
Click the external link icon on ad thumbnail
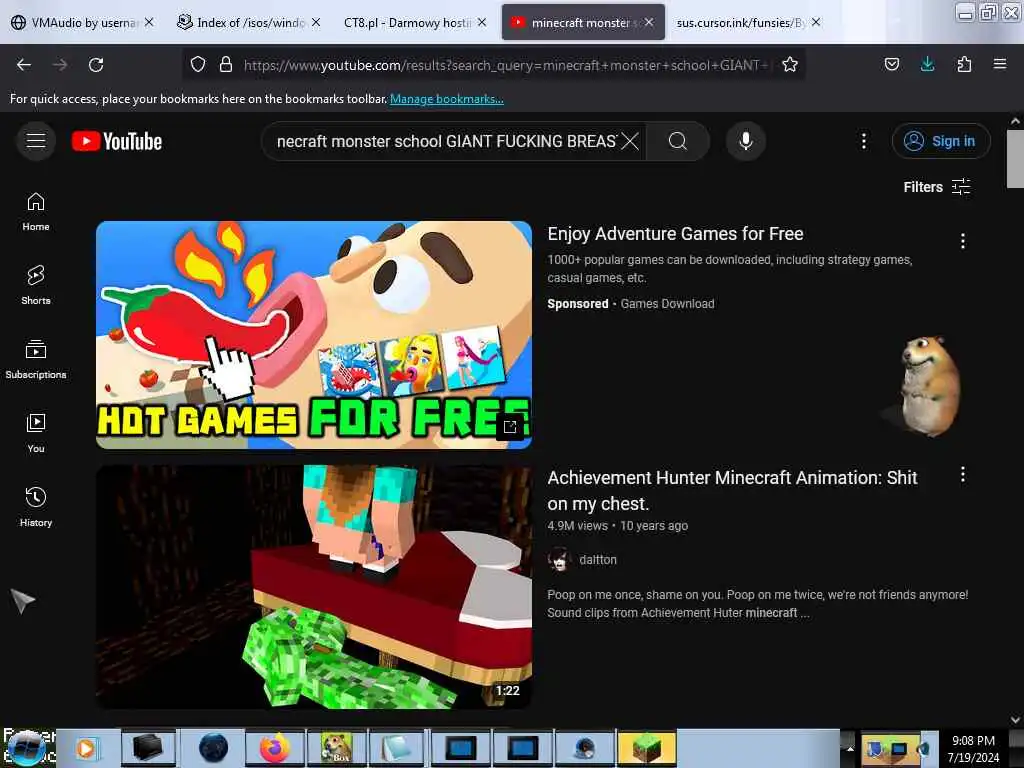click(510, 426)
